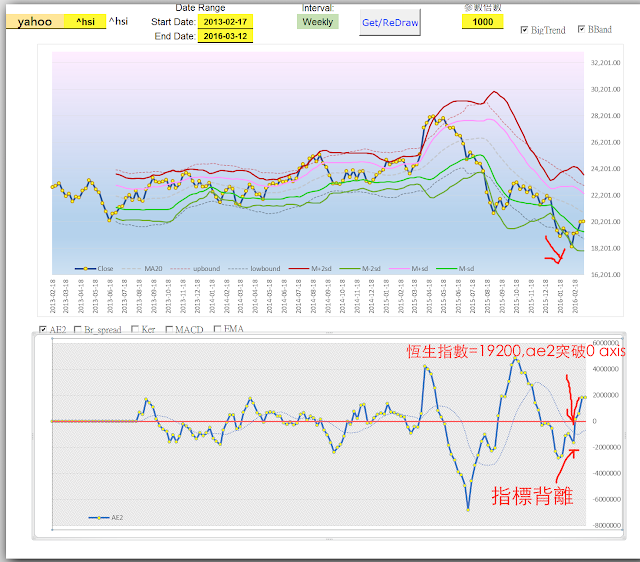The width and height of the screenshot is (640, 562).
Task: Click the -8000000 axis label in AE2 chart
Action: pyautogui.click(x=607, y=526)
